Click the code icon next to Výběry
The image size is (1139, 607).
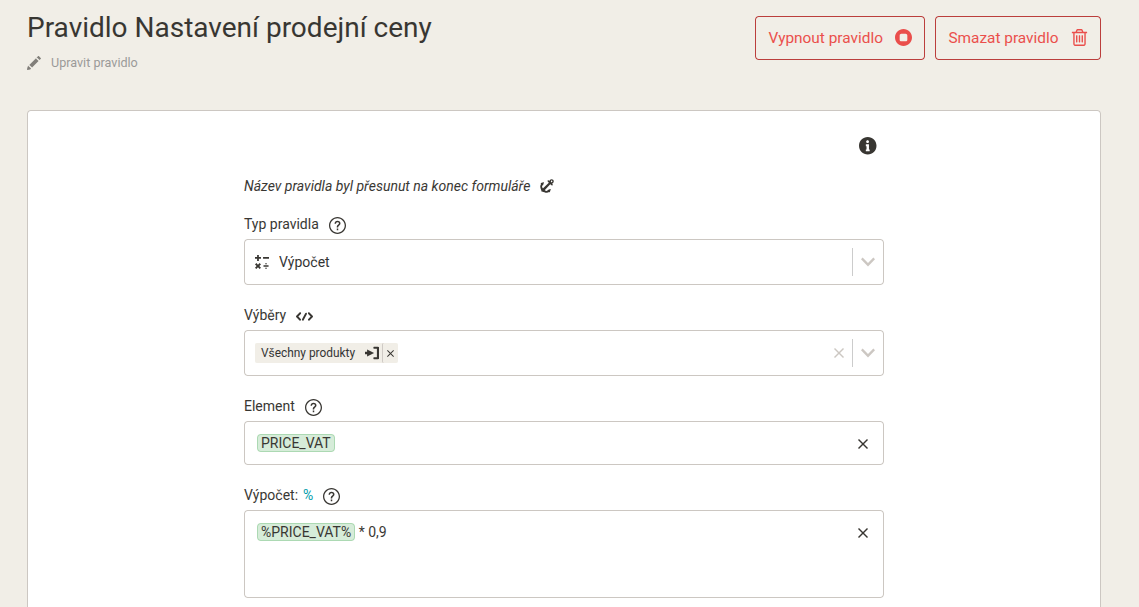[x=304, y=317]
